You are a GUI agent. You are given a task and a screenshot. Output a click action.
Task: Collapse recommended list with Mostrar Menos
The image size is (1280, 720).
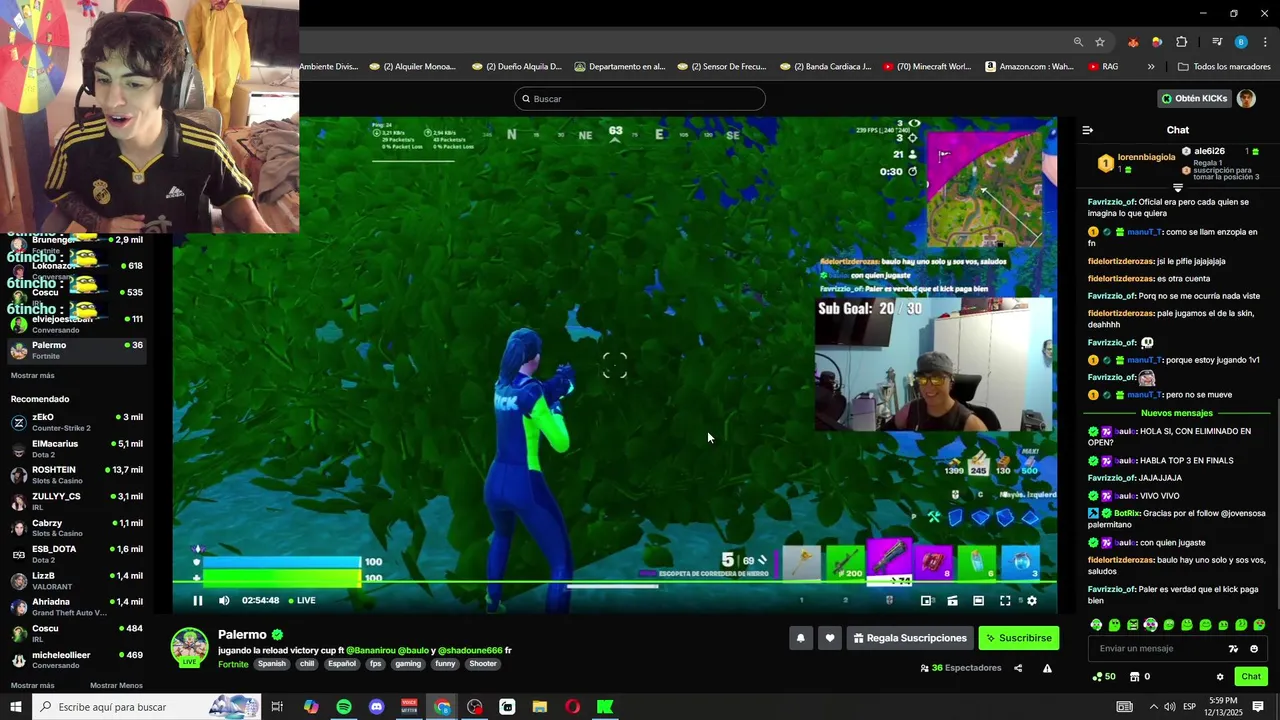click(x=116, y=686)
